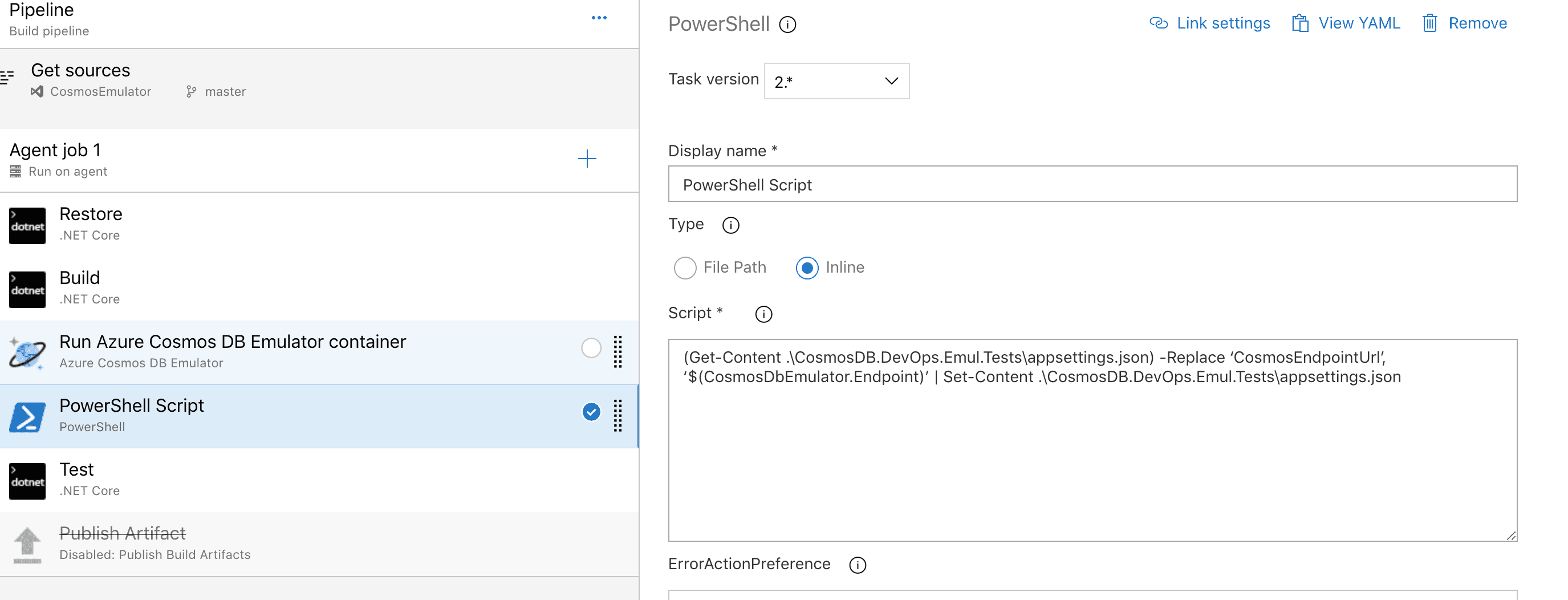The image size is (1568, 600).
Task: Click the trash can icon beside Remove
Action: pos(1429,23)
